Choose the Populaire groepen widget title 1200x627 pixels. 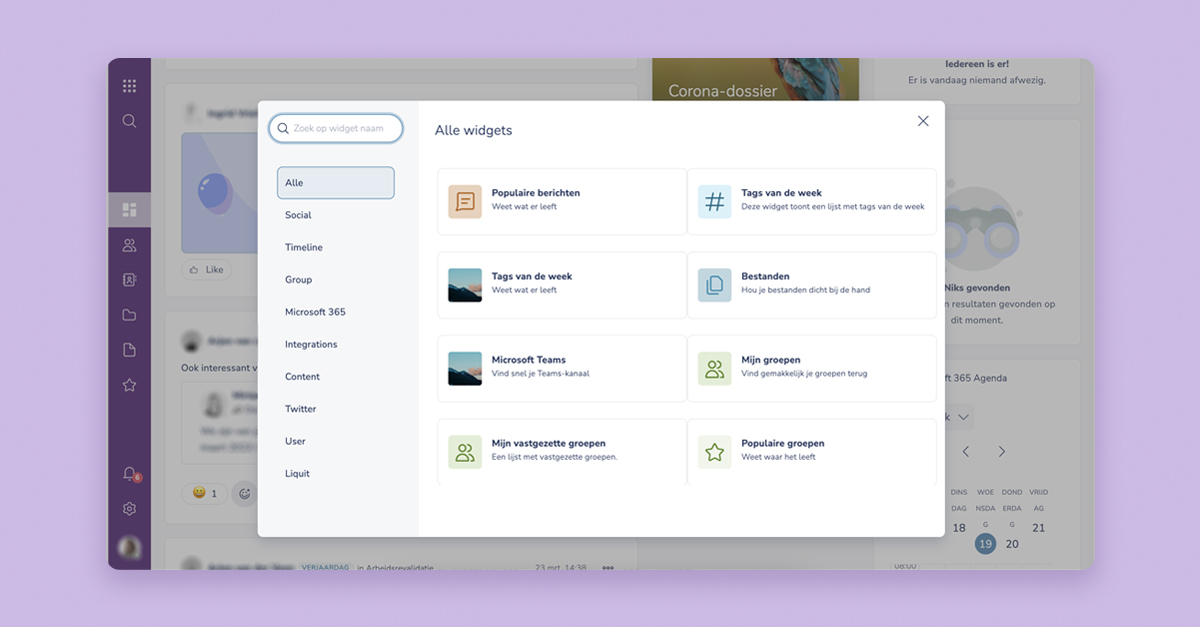tap(783, 443)
